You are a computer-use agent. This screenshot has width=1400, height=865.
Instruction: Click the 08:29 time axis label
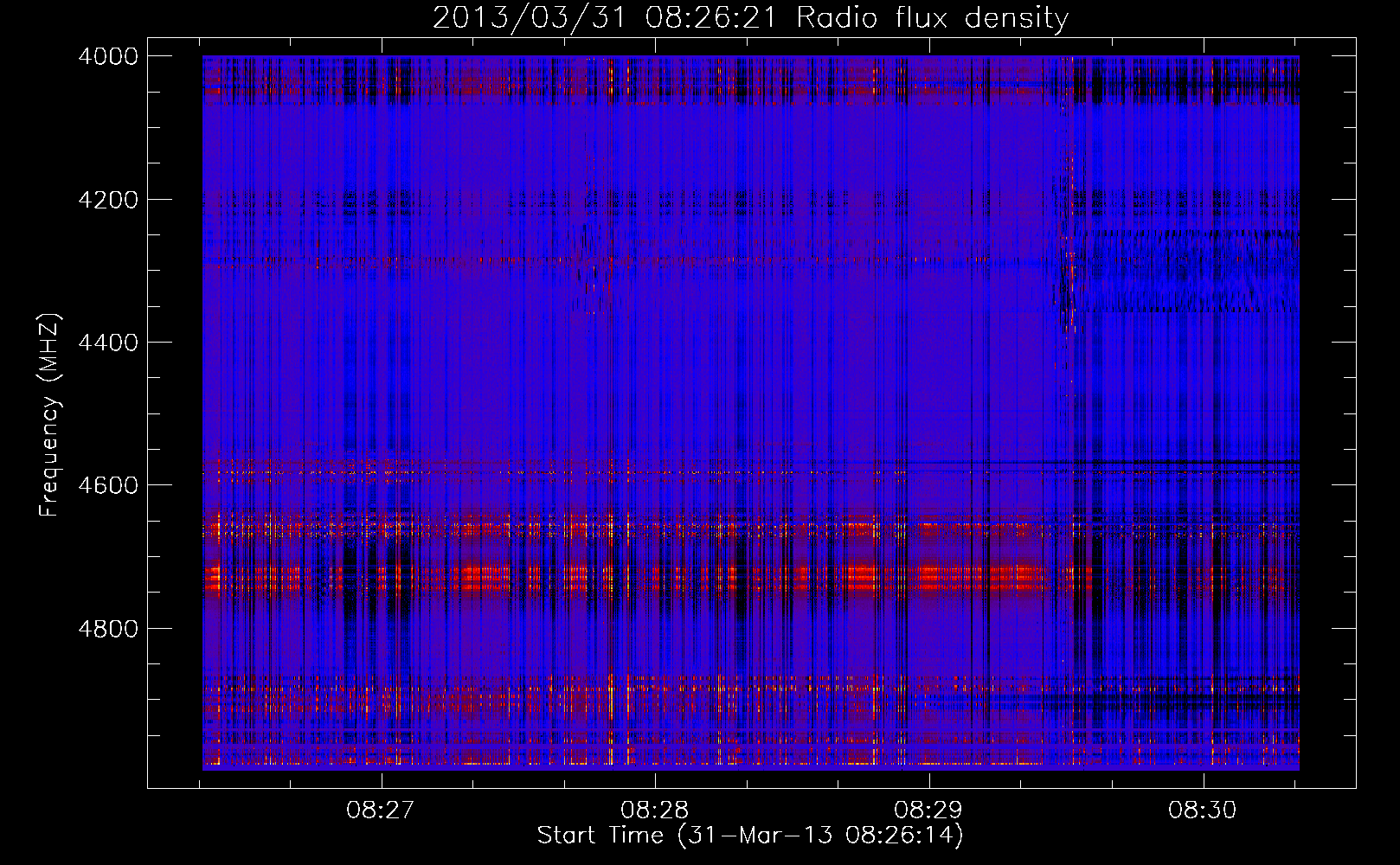tap(928, 811)
